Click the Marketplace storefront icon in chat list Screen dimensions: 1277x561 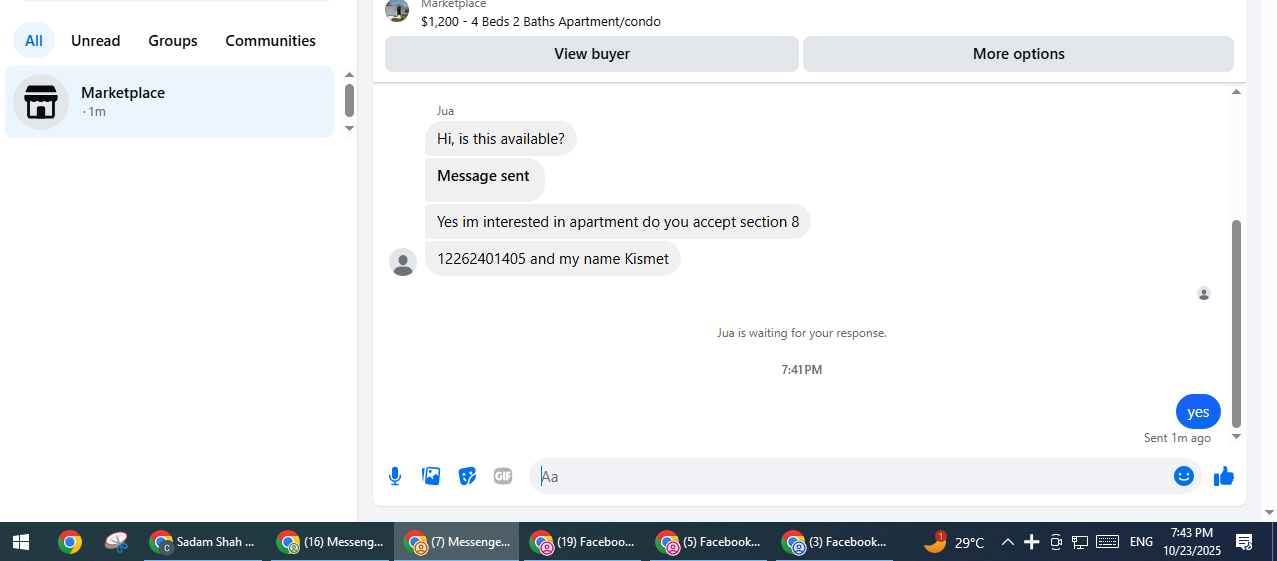41,102
